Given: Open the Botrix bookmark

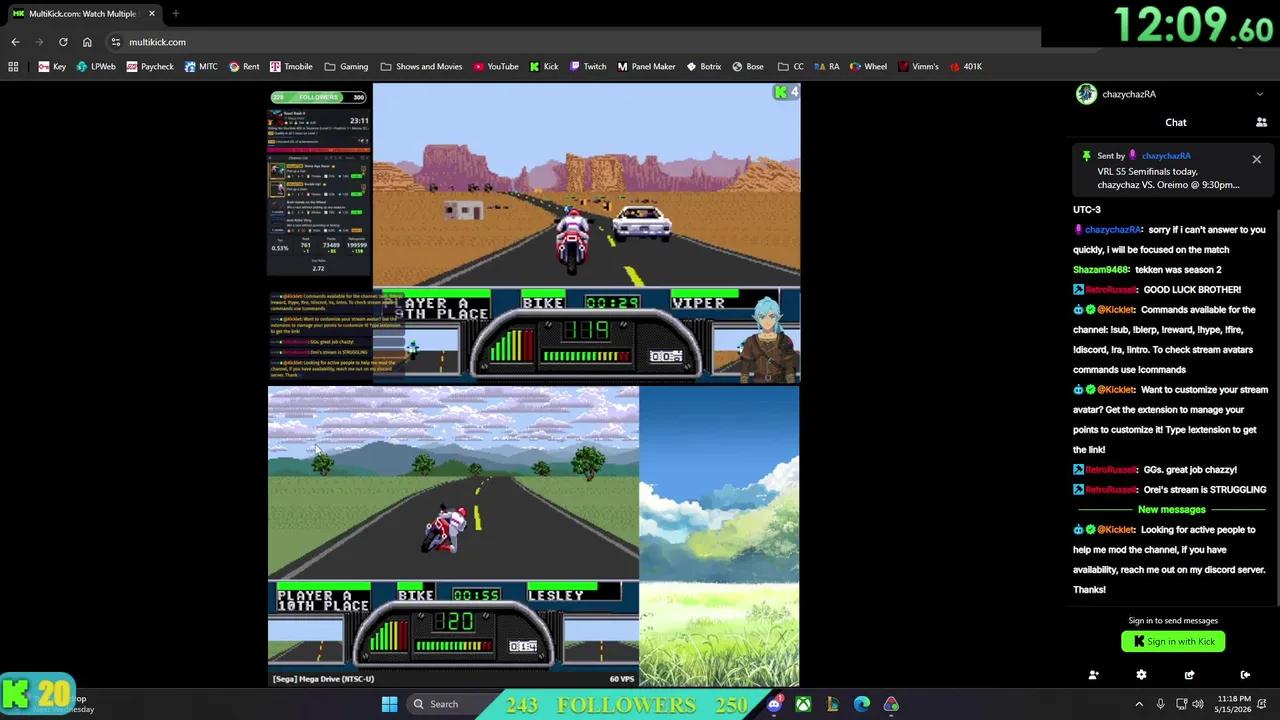Looking at the screenshot, I should pyautogui.click(x=703, y=67).
